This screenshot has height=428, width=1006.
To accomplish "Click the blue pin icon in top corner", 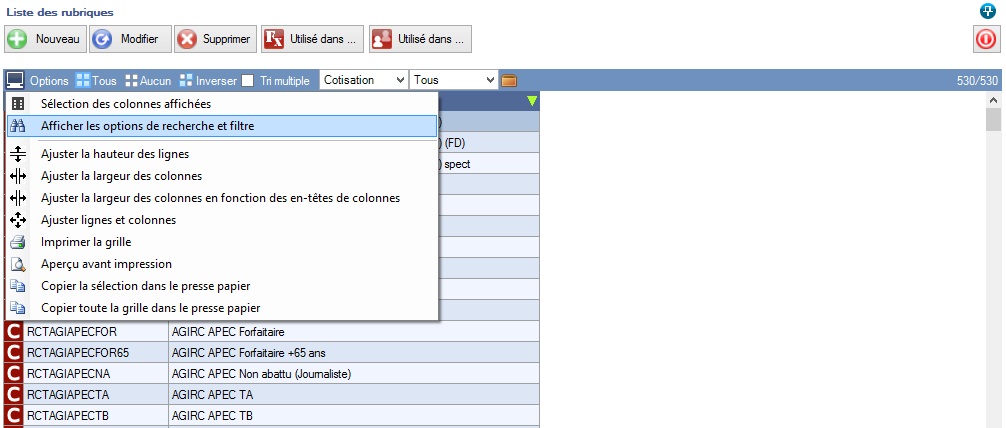I will 989,11.
